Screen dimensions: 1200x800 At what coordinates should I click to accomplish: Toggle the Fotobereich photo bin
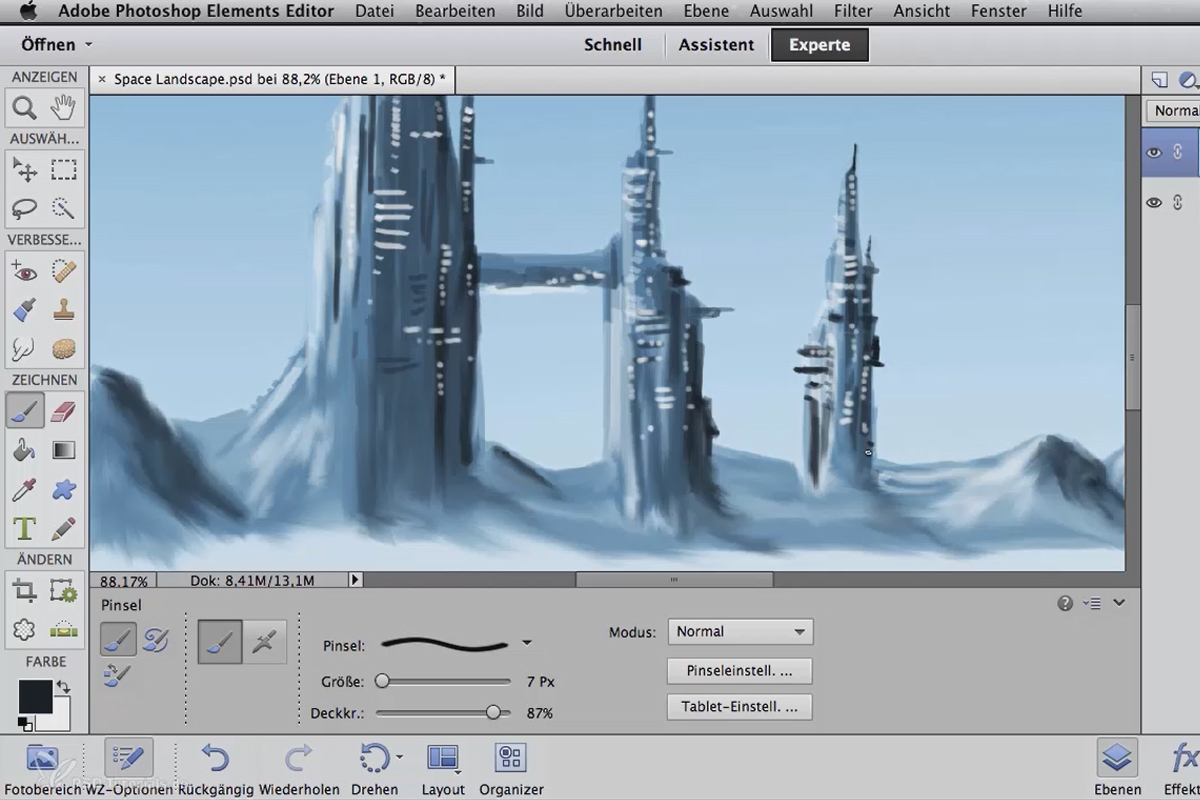click(43, 767)
